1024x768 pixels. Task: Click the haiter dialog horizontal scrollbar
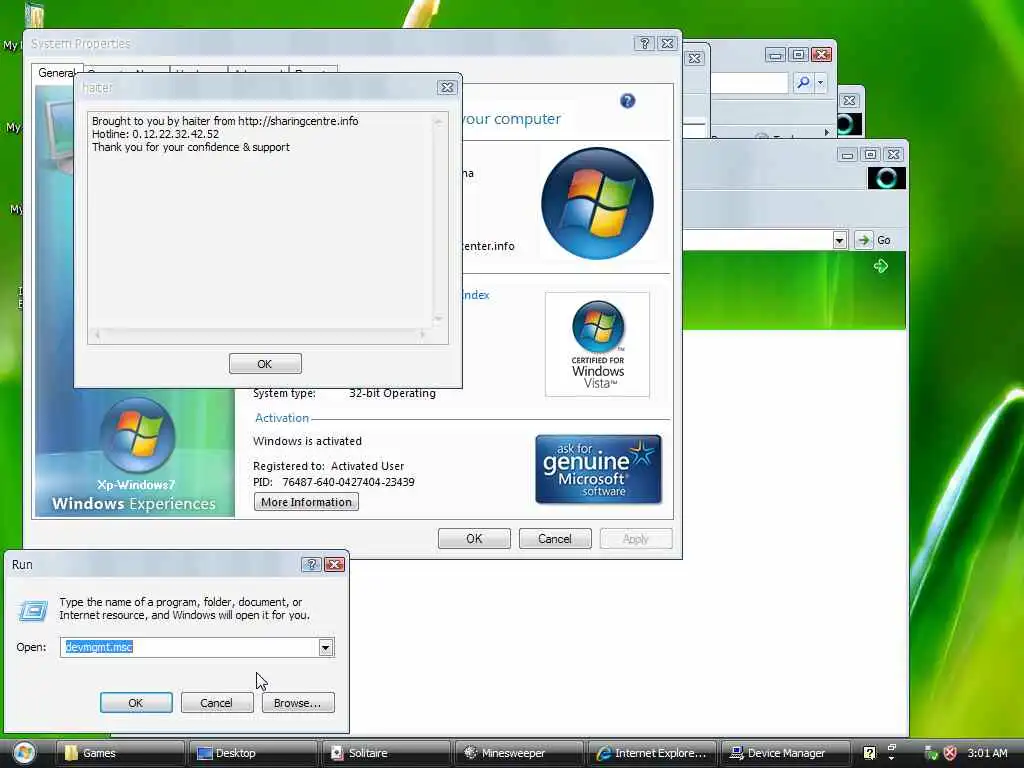click(x=260, y=334)
